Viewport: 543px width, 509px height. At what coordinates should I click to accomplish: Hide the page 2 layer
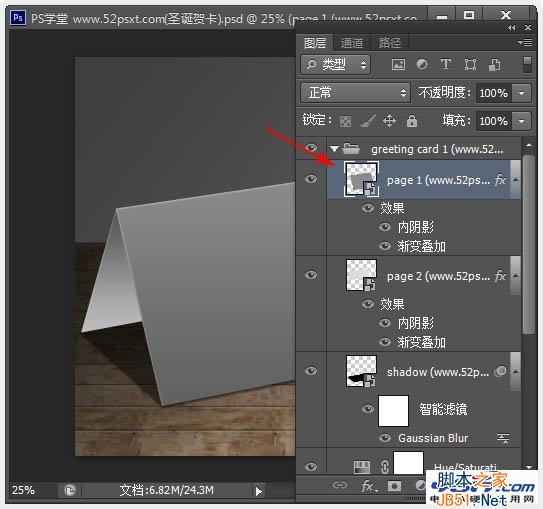(311, 275)
